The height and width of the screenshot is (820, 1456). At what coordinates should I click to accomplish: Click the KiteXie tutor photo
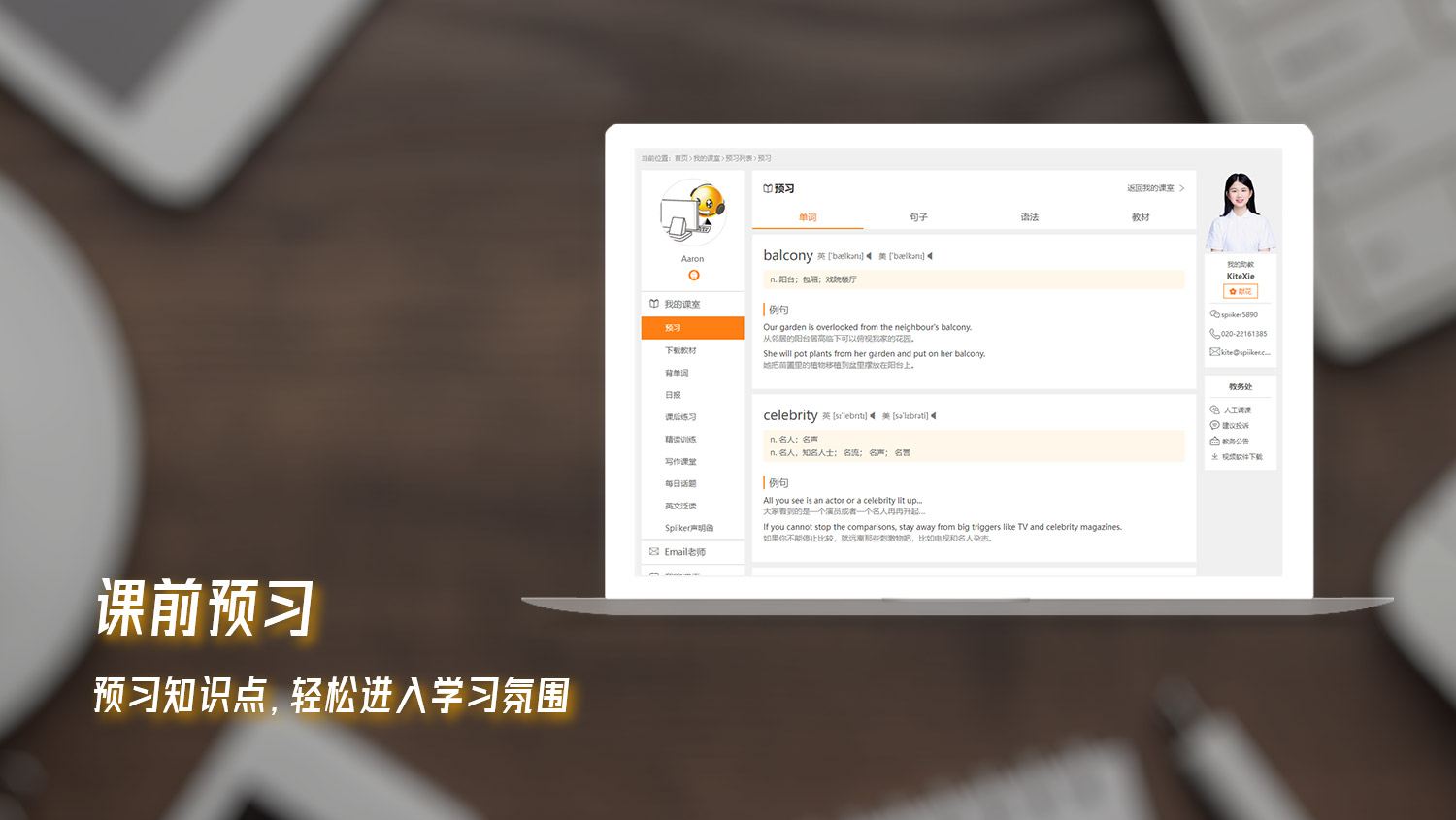pos(1240,213)
